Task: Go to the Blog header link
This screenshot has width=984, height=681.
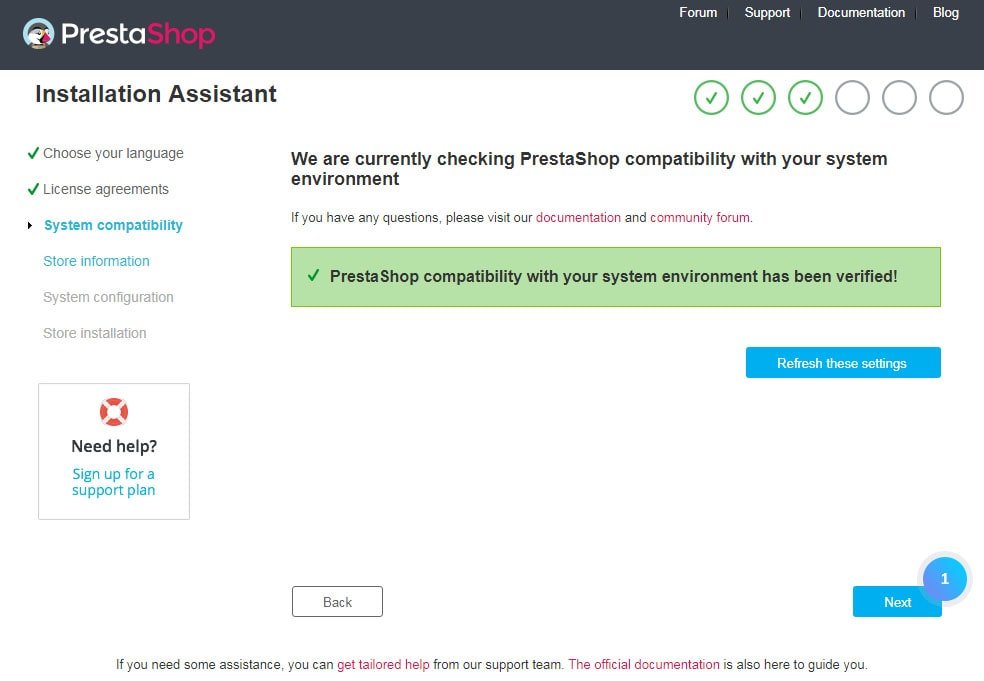Action: pyautogui.click(x=945, y=13)
